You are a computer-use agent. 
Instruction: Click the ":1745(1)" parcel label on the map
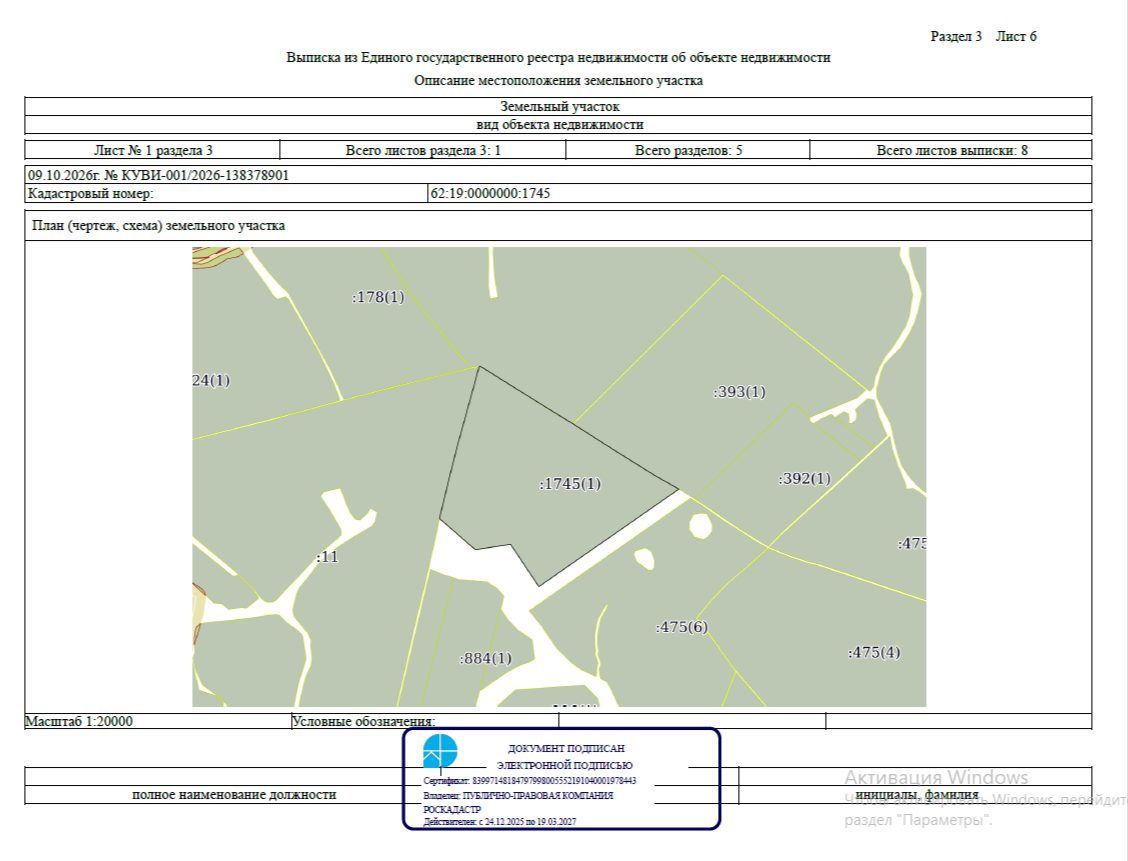pyautogui.click(x=570, y=484)
